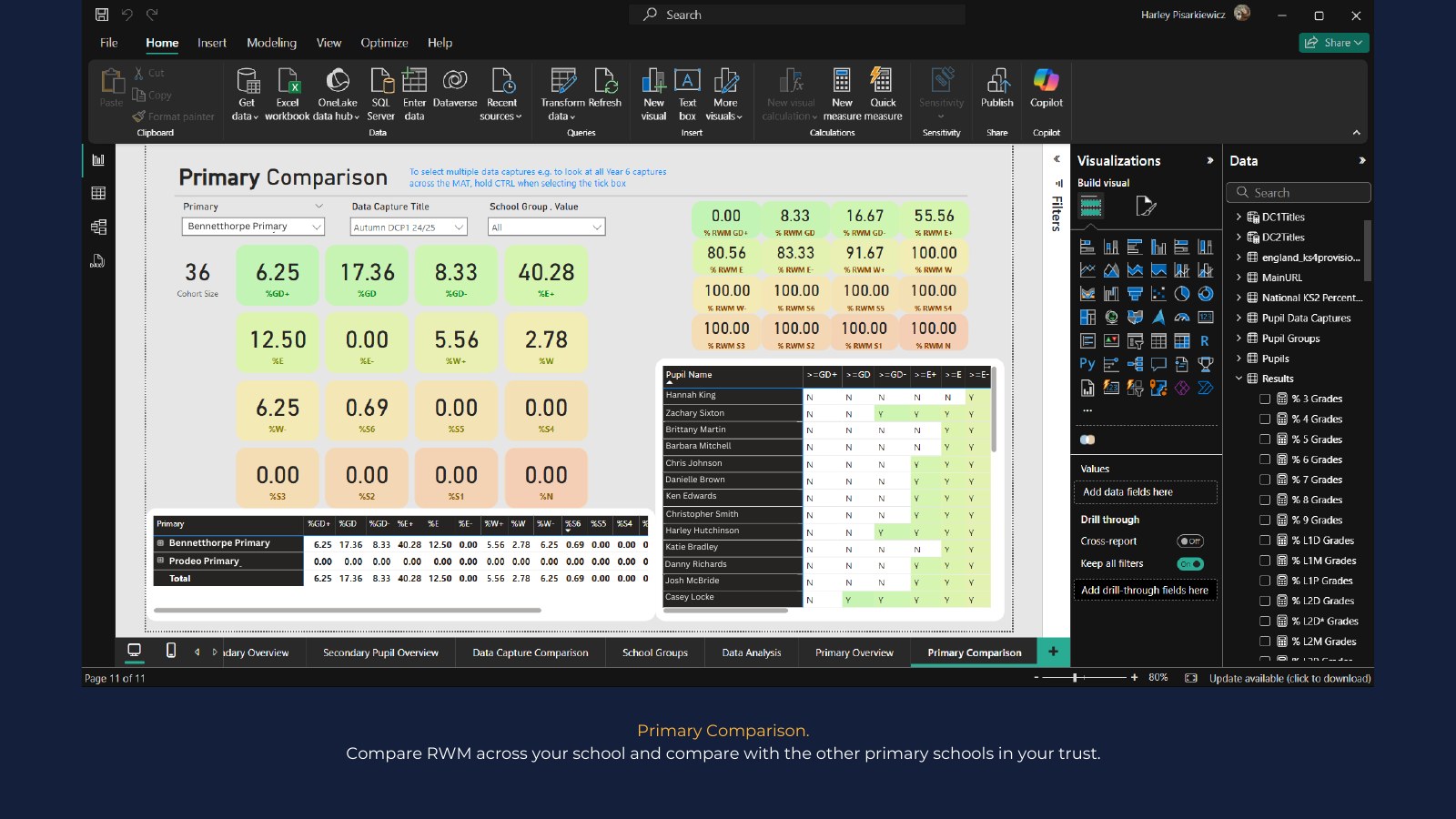Switch to Table view in left sidebar

click(x=98, y=193)
